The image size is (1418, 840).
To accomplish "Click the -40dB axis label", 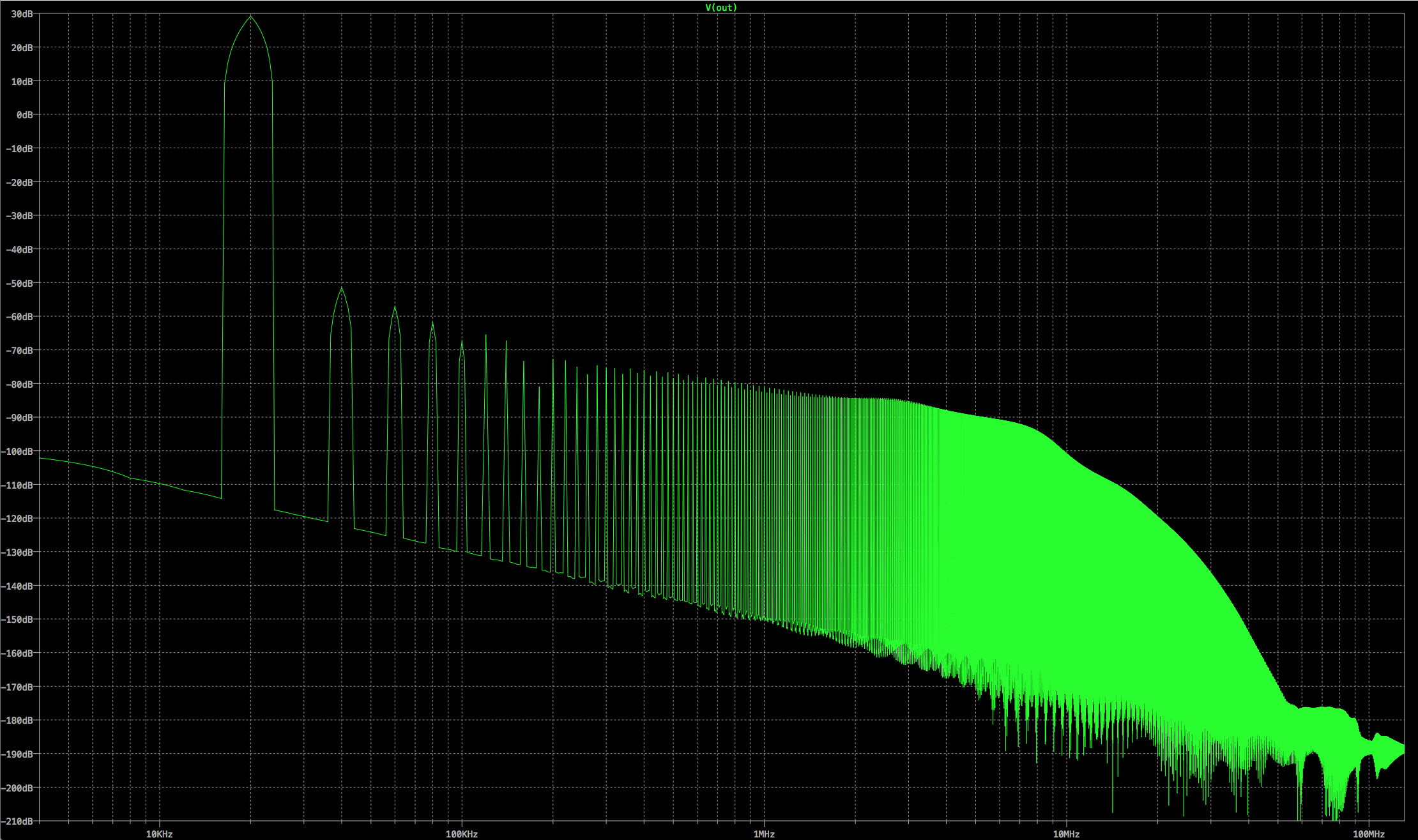I will (19, 250).
